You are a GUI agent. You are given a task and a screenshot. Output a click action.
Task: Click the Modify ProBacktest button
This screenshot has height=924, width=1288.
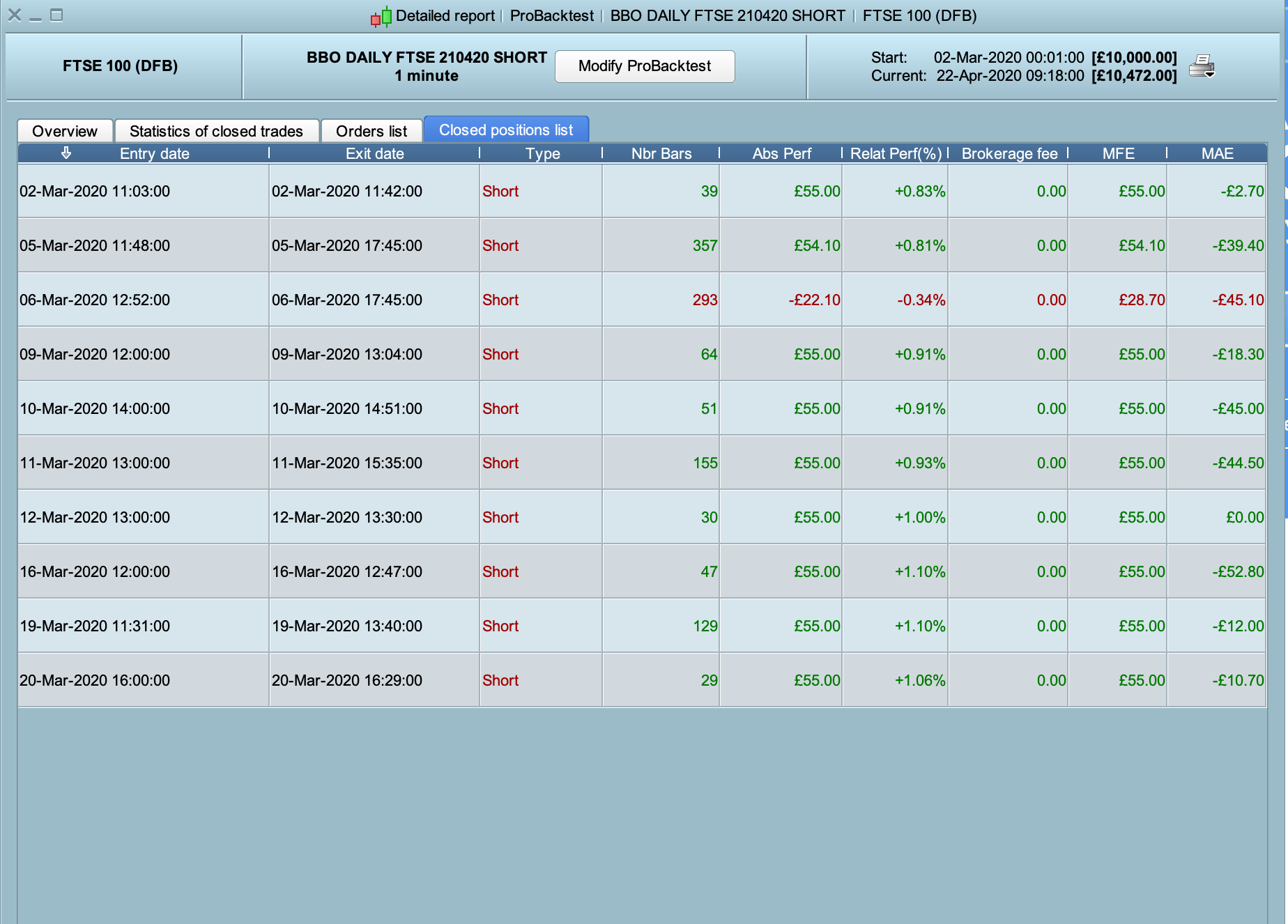click(645, 66)
